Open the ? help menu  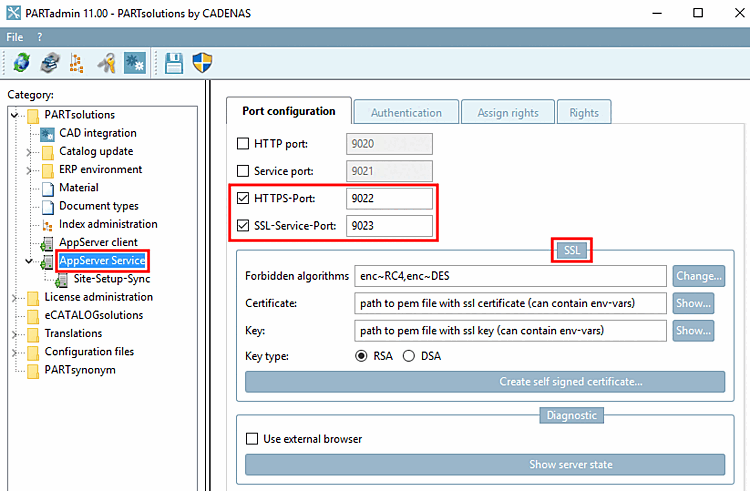coord(40,37)
